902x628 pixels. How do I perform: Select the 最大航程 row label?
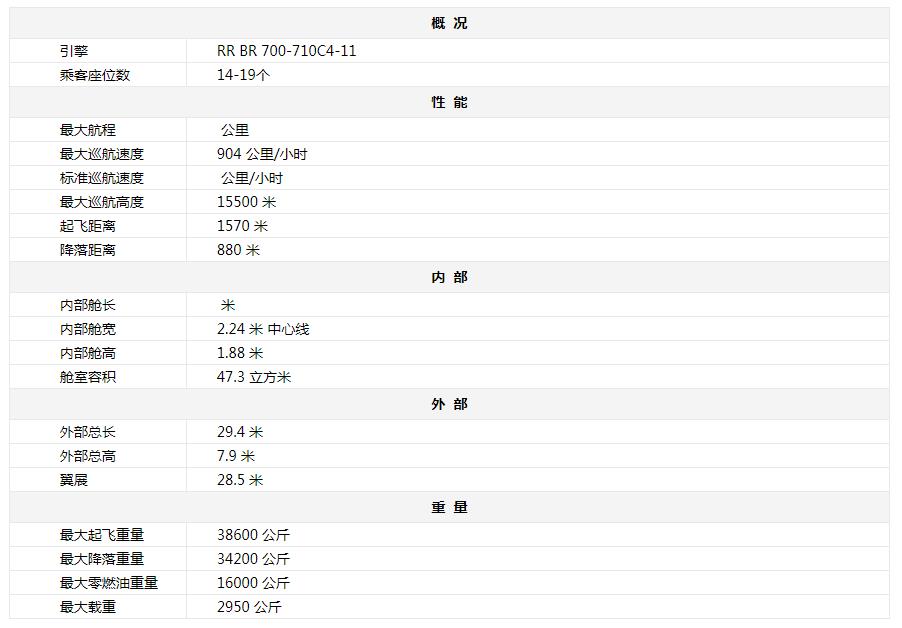click(88, 130)
